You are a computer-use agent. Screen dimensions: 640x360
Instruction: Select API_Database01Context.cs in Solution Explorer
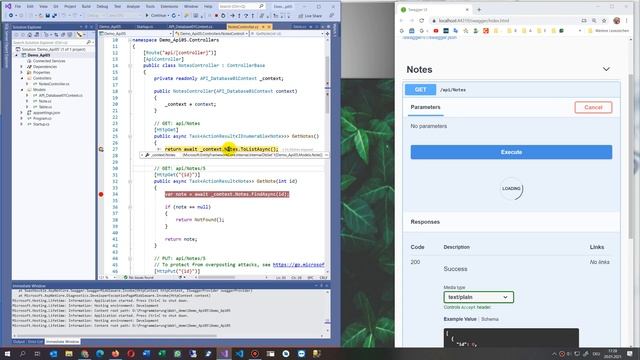[x=60, y=95]
